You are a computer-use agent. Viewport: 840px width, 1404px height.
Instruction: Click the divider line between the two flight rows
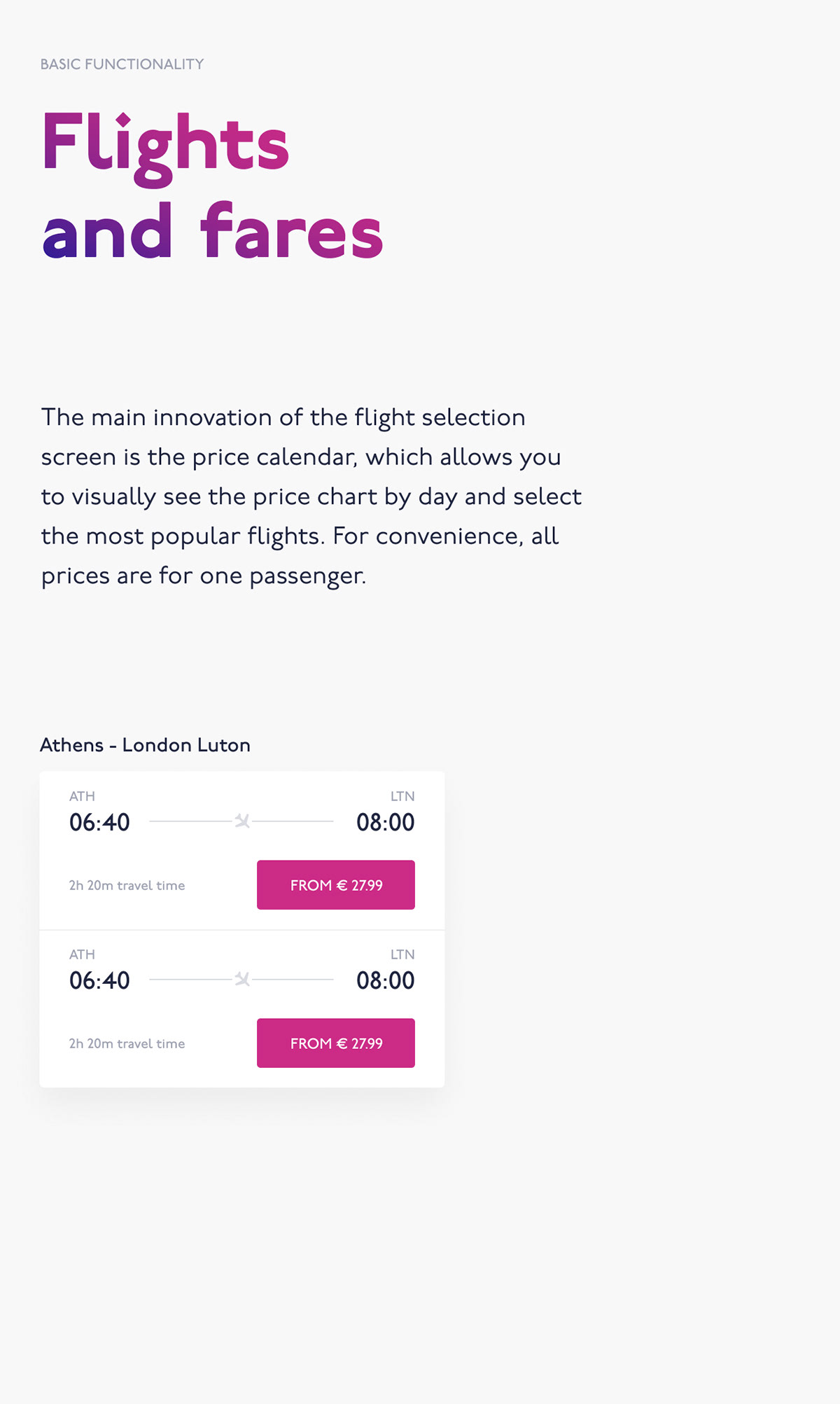pos(242,930)
